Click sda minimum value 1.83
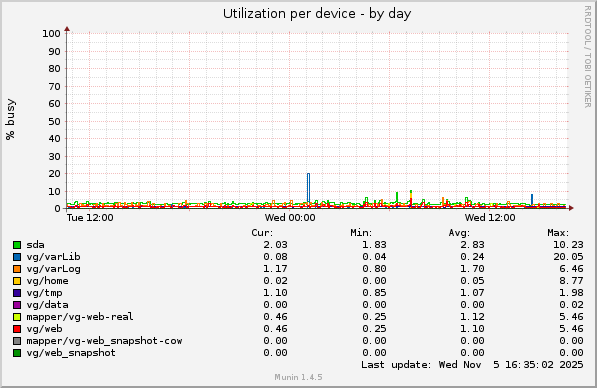 click(x=374, y=245)
